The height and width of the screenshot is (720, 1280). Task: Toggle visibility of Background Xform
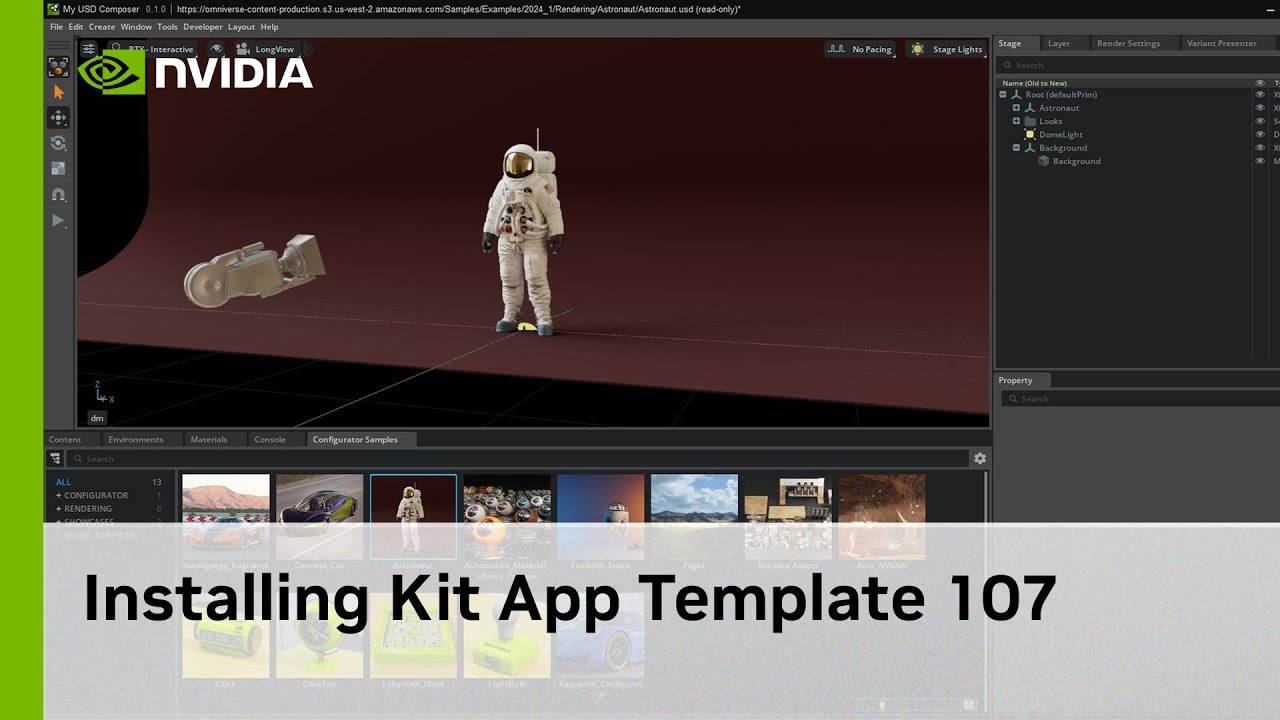(x=1260, y=148)
